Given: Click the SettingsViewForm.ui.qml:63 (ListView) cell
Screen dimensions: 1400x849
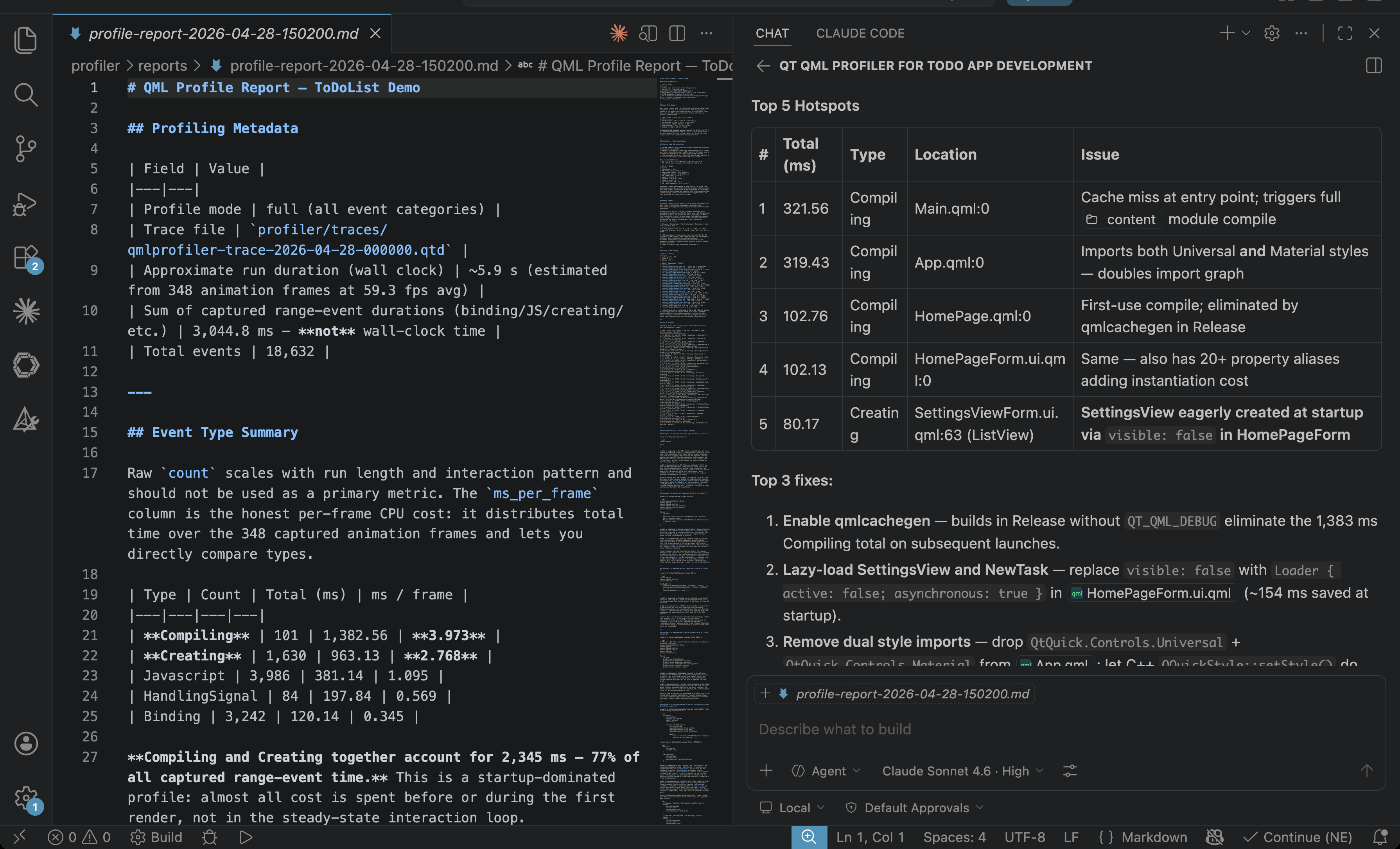Looking at the screenshot, I should [x=989, y=424].
